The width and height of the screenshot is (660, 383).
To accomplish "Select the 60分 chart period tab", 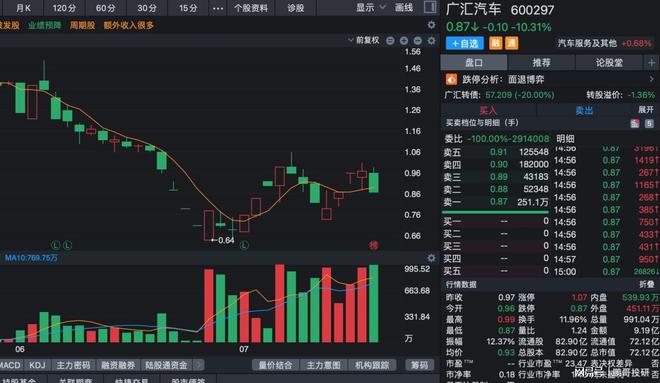I will (105, 8).
